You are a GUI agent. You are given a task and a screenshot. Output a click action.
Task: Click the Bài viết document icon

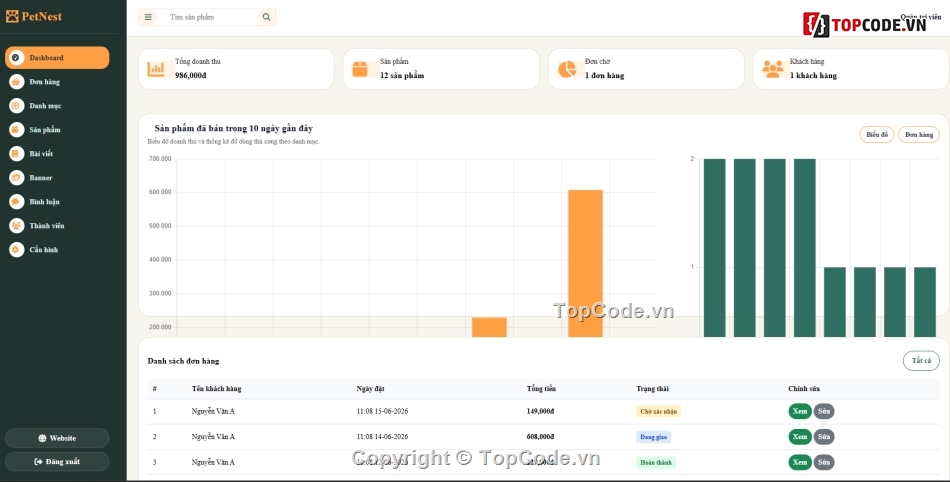click(x=16, y=154)
